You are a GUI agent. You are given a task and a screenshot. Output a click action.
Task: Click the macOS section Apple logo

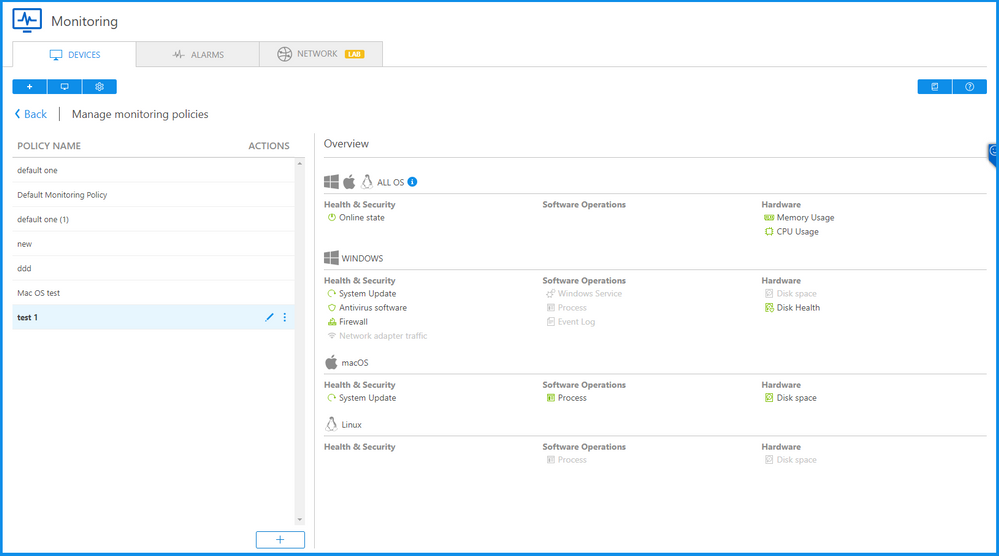[x=331, y=362]
